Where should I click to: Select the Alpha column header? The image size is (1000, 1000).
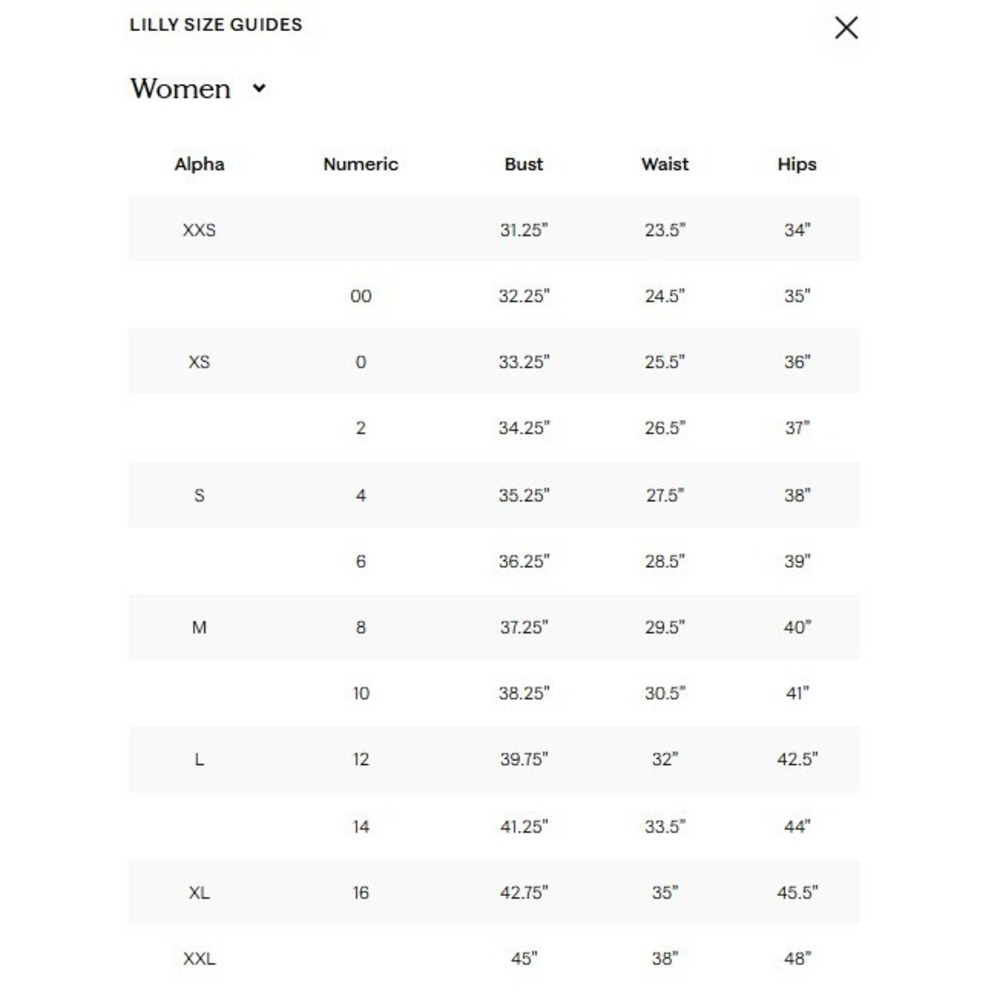click(199, 164)
